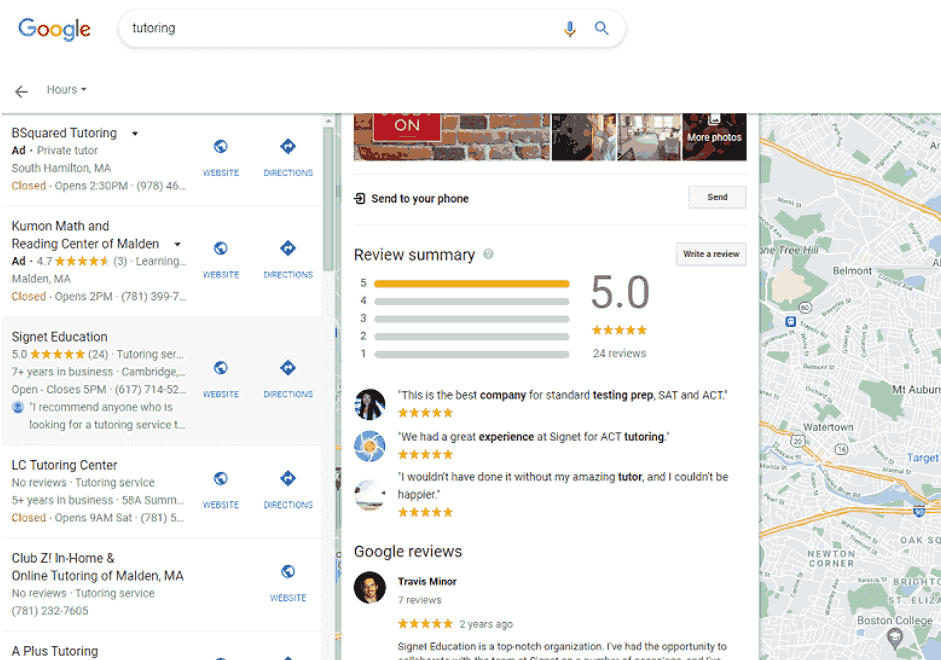Image resolution: width=941 pixels, height=660 pixels.
Task: Open Travis Minor's profile name
Action: pos(427,581)
